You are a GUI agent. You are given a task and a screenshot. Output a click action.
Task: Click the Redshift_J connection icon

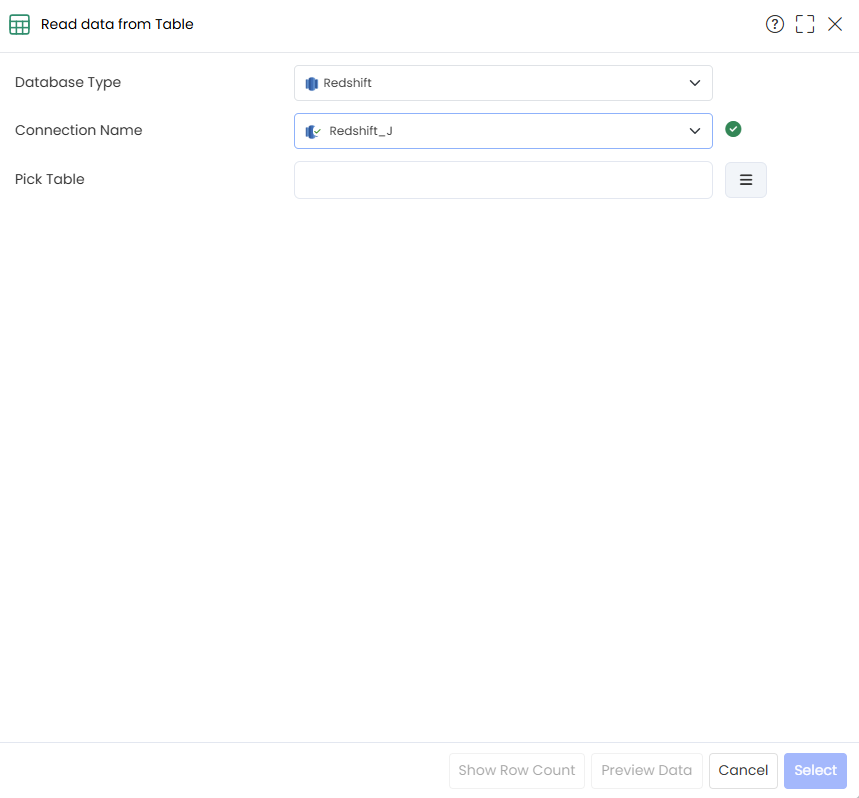[x=313, y=132]
